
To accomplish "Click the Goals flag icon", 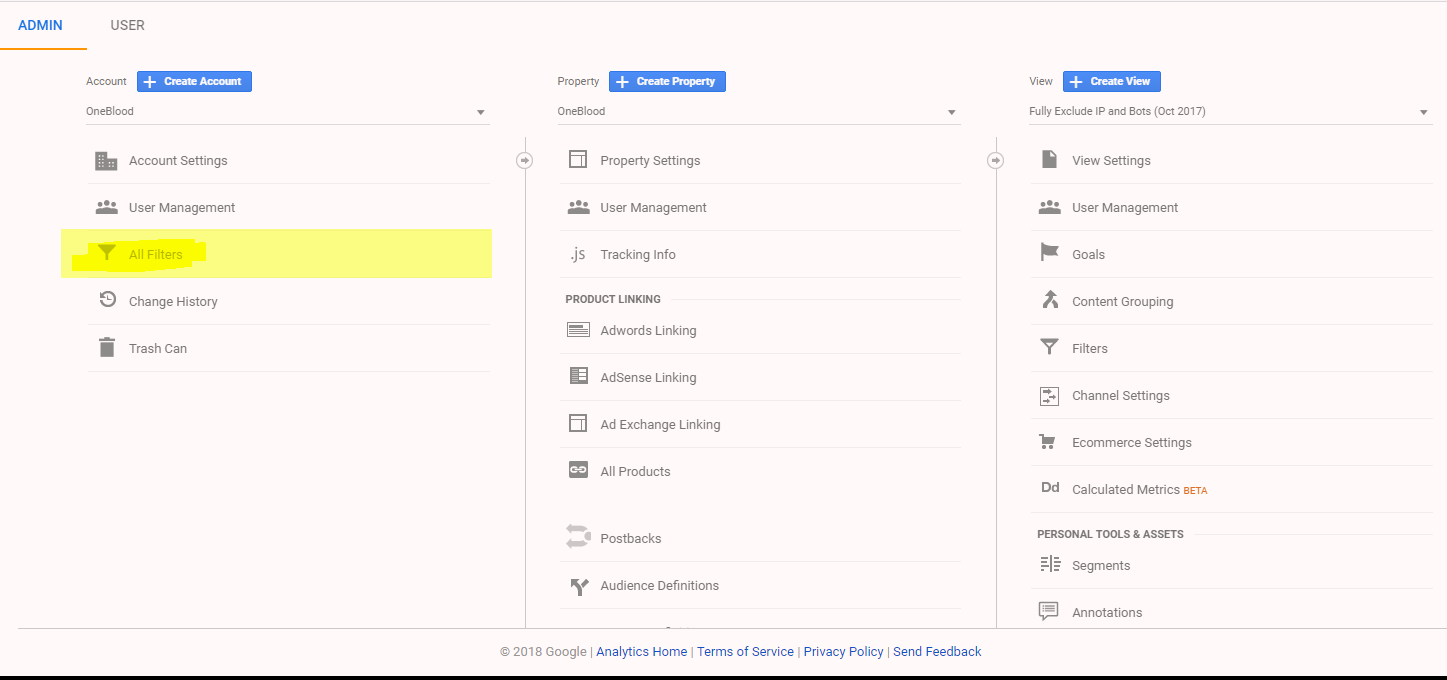I will (1049, 253).
